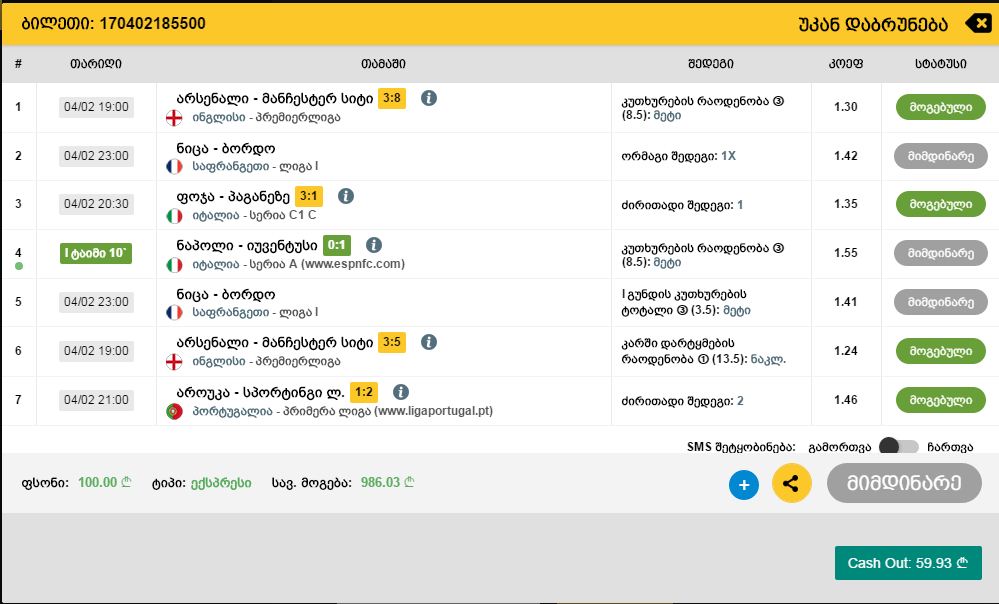Click live score badge 0:1
999x604 pixels.
click(336, 245)
